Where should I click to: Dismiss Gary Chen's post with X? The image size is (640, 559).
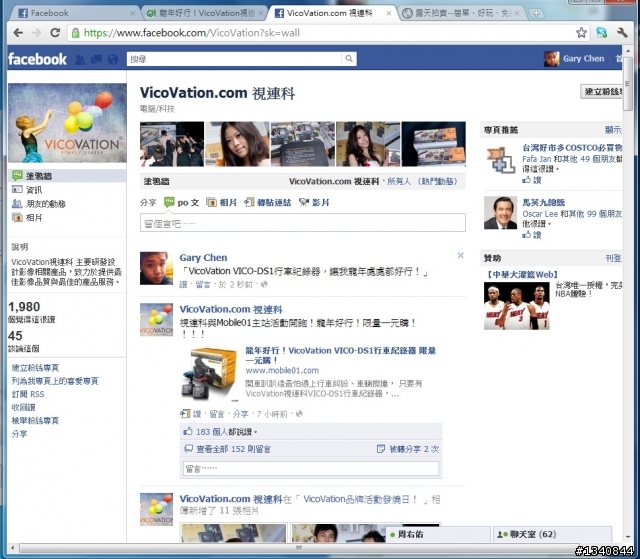(460, 255)
